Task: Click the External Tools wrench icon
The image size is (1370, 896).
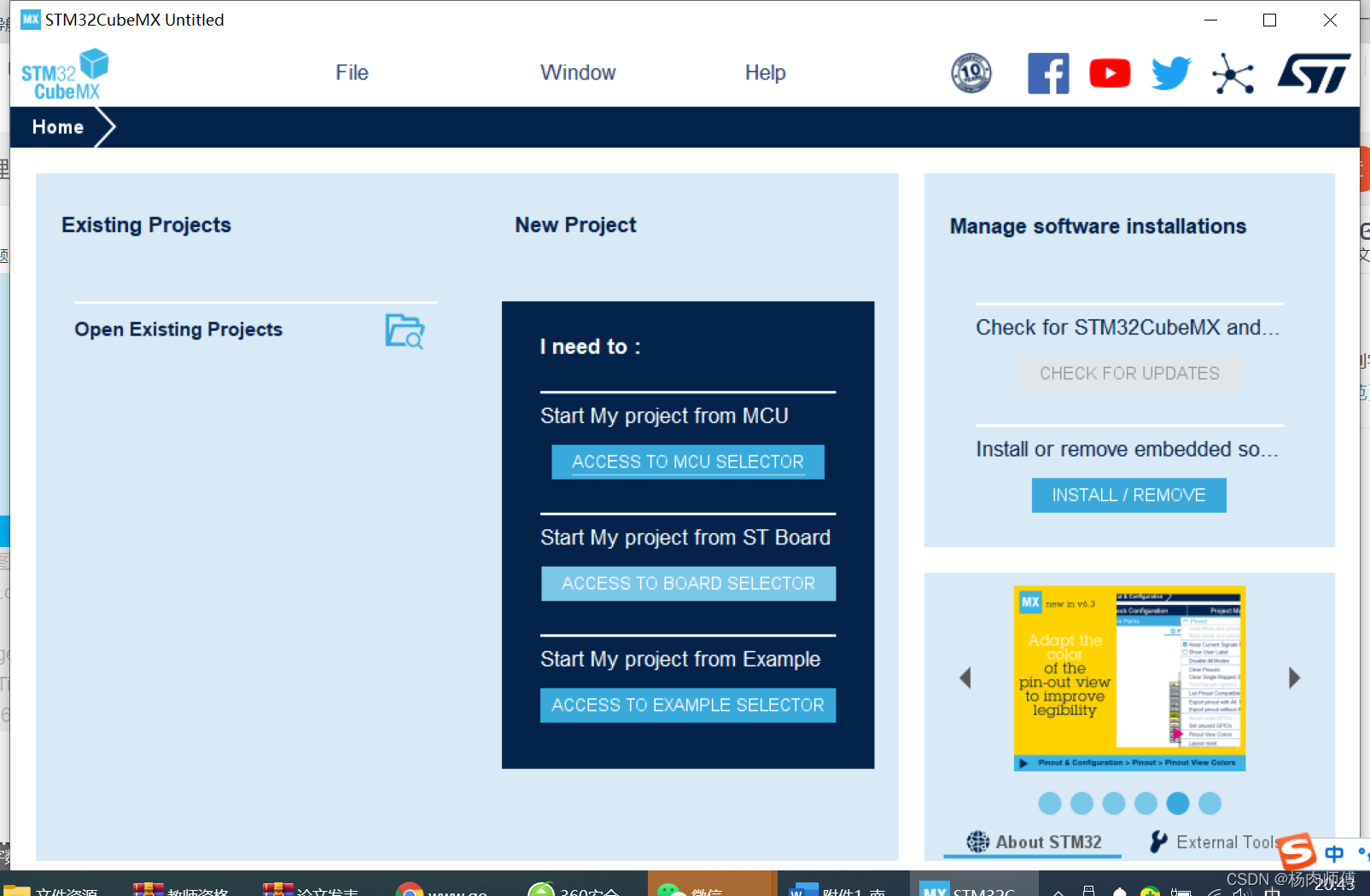Action: [1158, 842]
